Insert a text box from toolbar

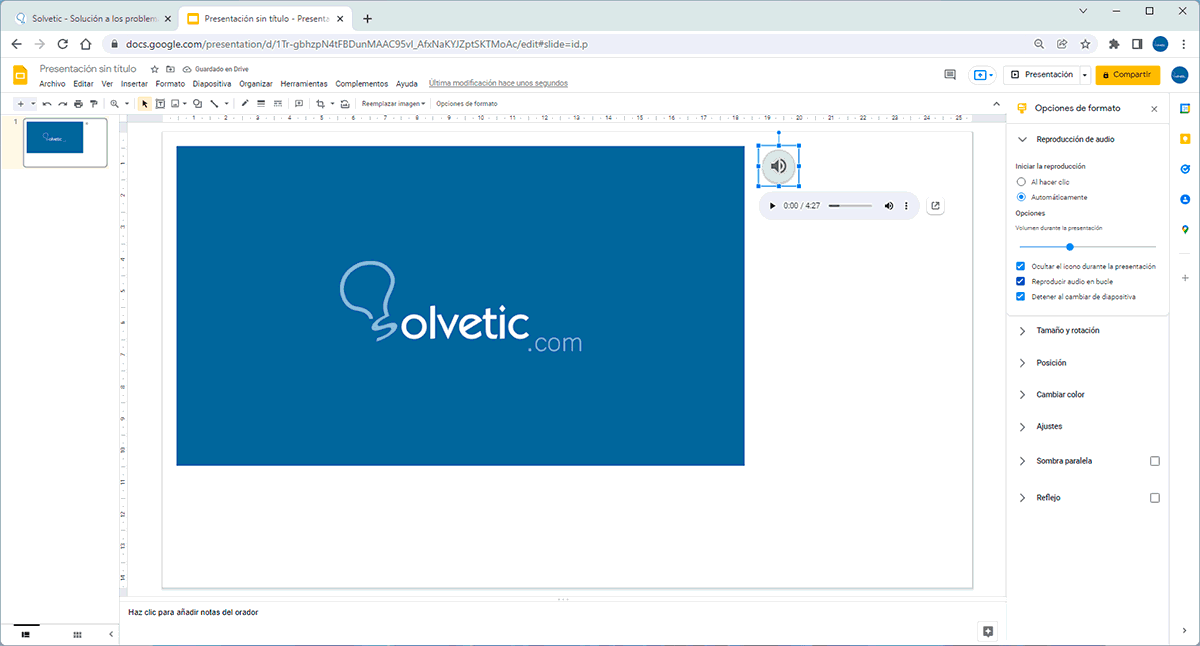[160, 104]
